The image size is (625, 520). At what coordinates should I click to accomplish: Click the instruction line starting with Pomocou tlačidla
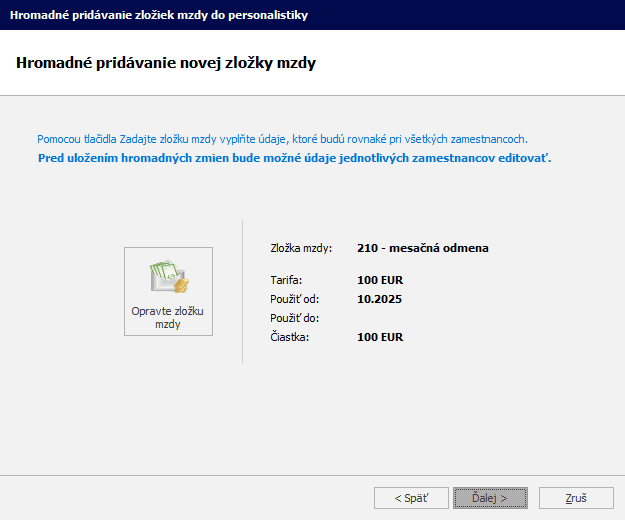[281, 139]
